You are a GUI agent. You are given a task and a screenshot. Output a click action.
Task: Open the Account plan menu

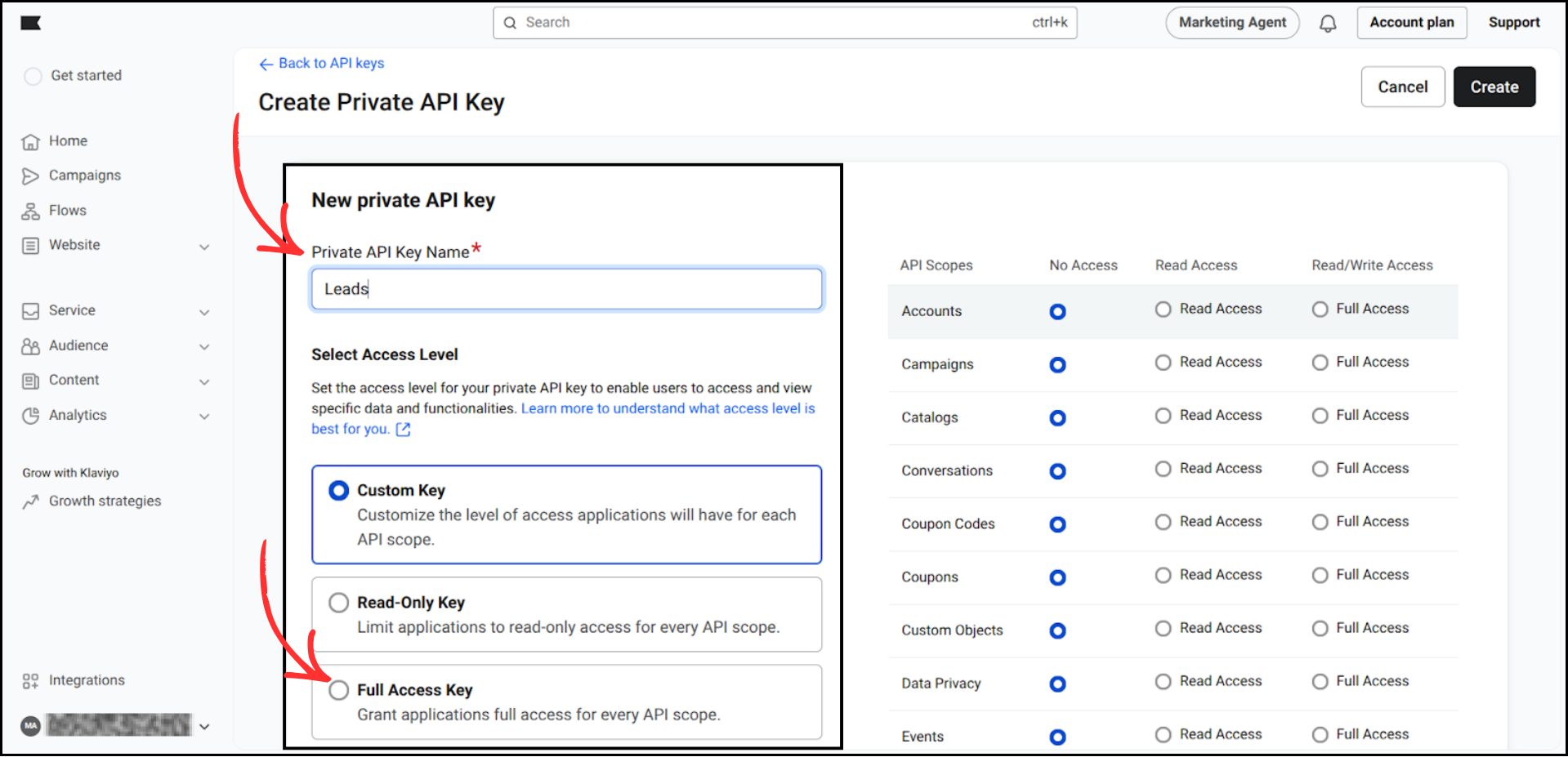(x=1411, y=22)
